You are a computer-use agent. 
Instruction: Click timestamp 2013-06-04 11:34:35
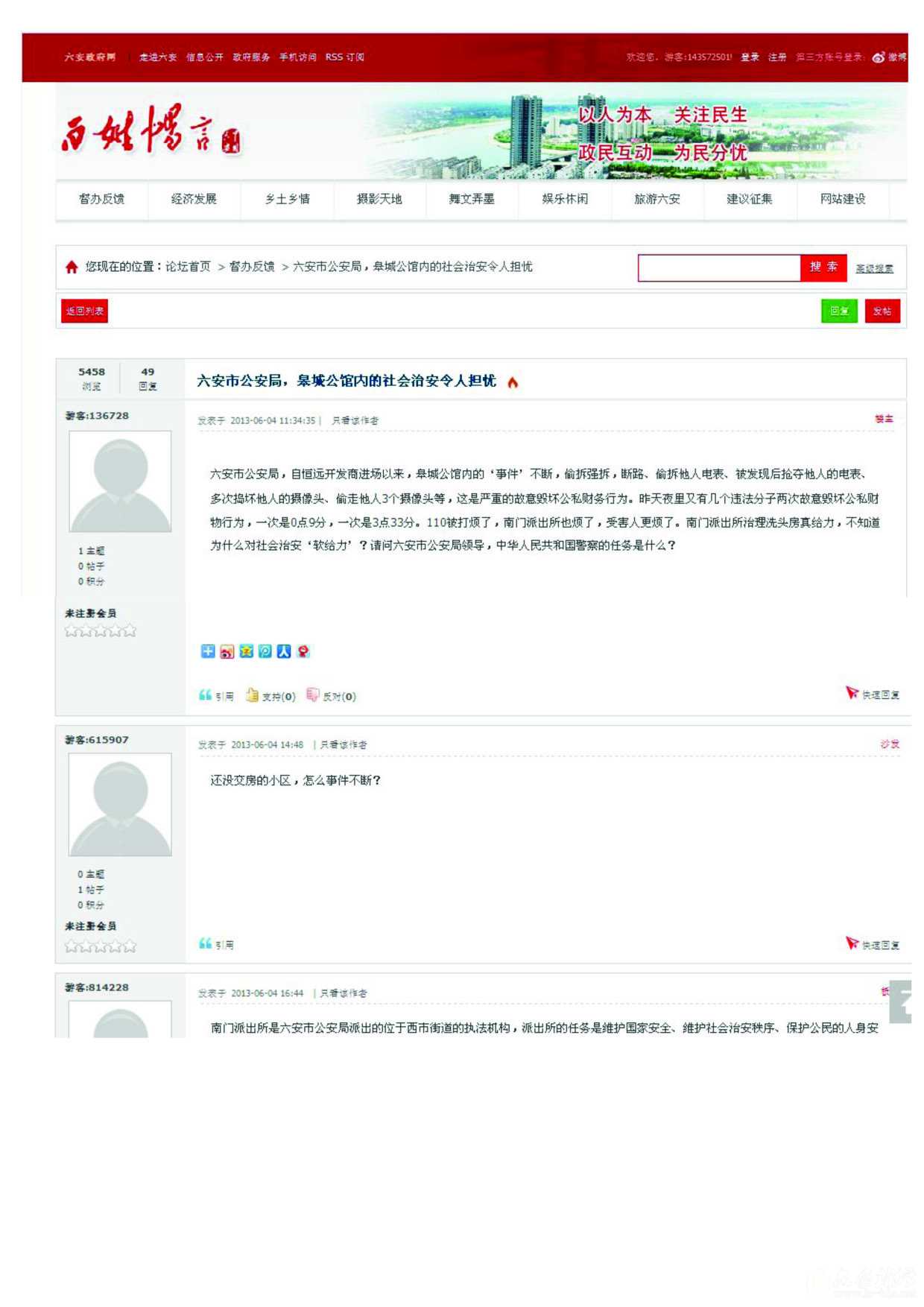tap(273, 421)
